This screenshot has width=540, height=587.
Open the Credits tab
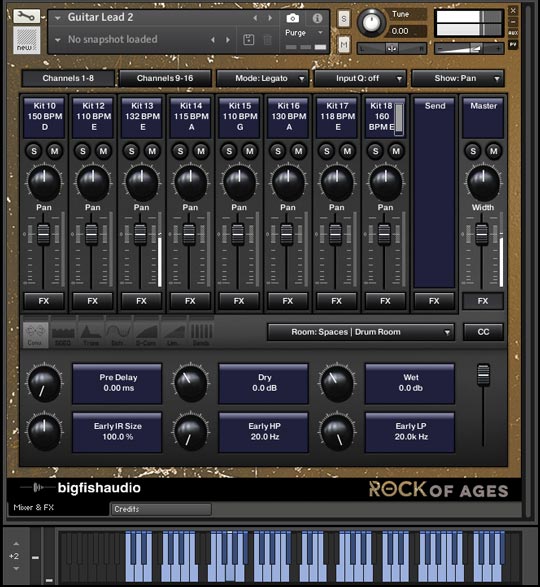point(161,509)
